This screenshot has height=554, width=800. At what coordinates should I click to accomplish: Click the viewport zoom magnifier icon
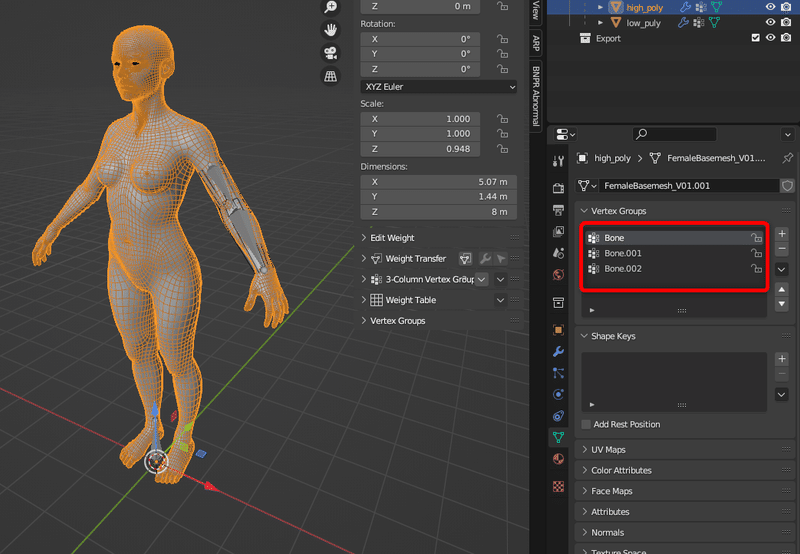[331, 7]
